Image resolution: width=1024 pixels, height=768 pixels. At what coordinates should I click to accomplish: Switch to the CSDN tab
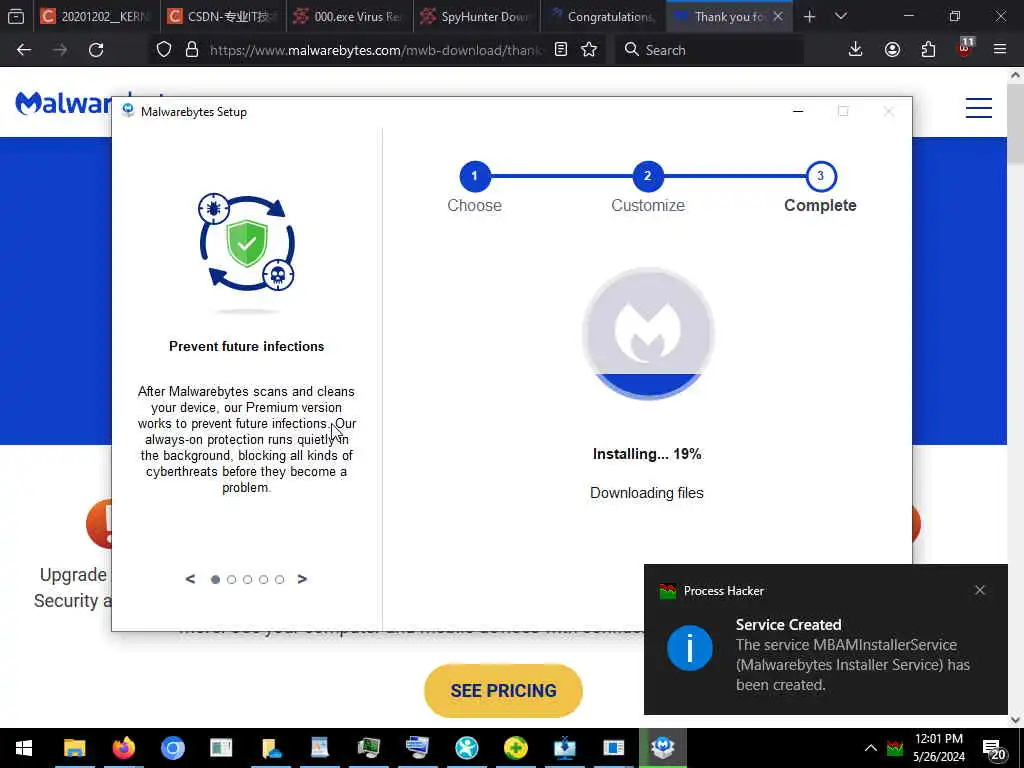click(x=223, y=16)
